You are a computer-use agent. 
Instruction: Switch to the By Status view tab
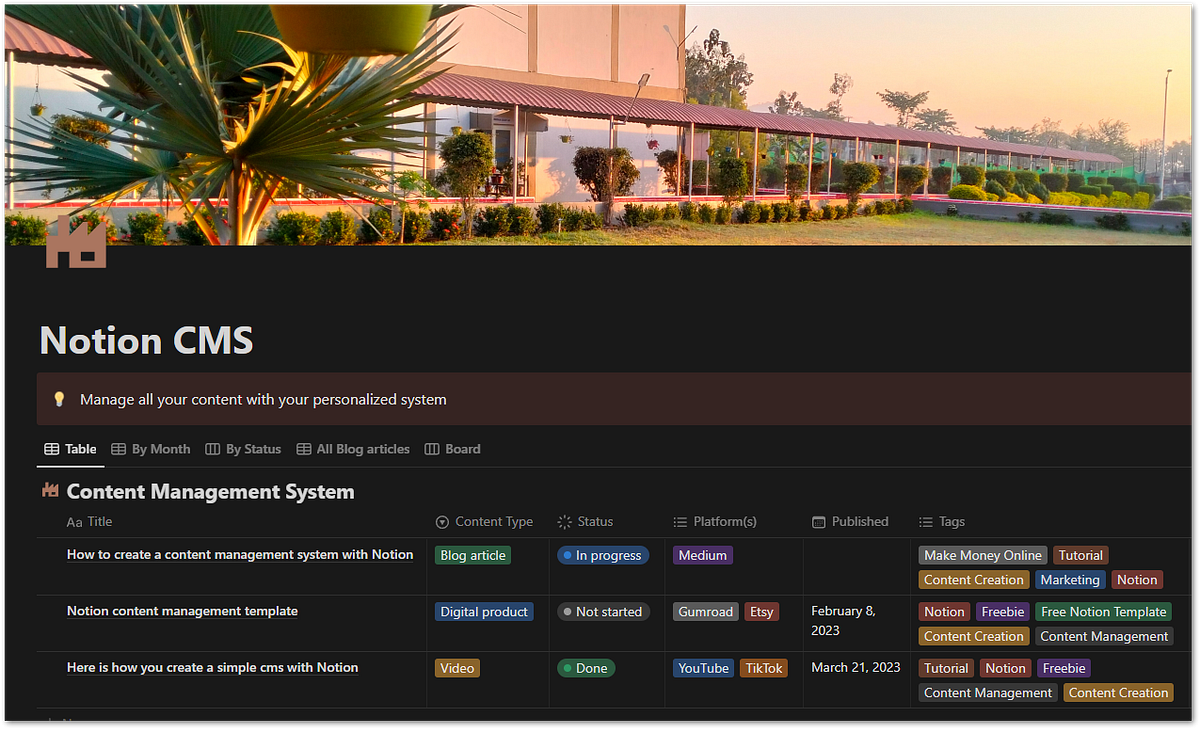[252, 449]
